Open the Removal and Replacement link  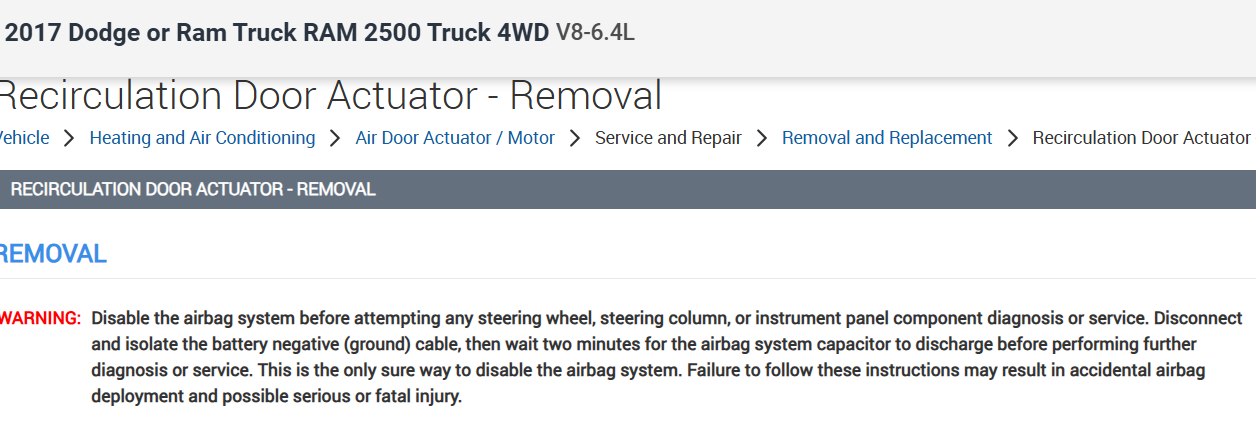887,138
